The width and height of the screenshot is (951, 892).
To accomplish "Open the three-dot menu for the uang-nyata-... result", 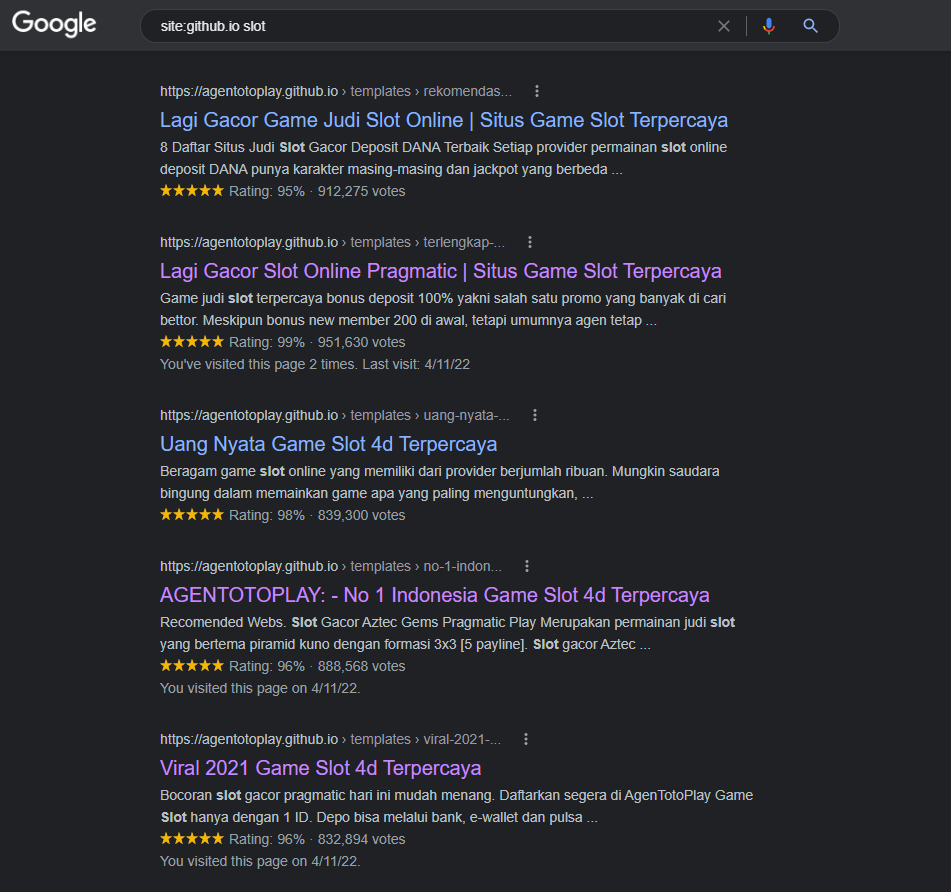I will [535, 415].
